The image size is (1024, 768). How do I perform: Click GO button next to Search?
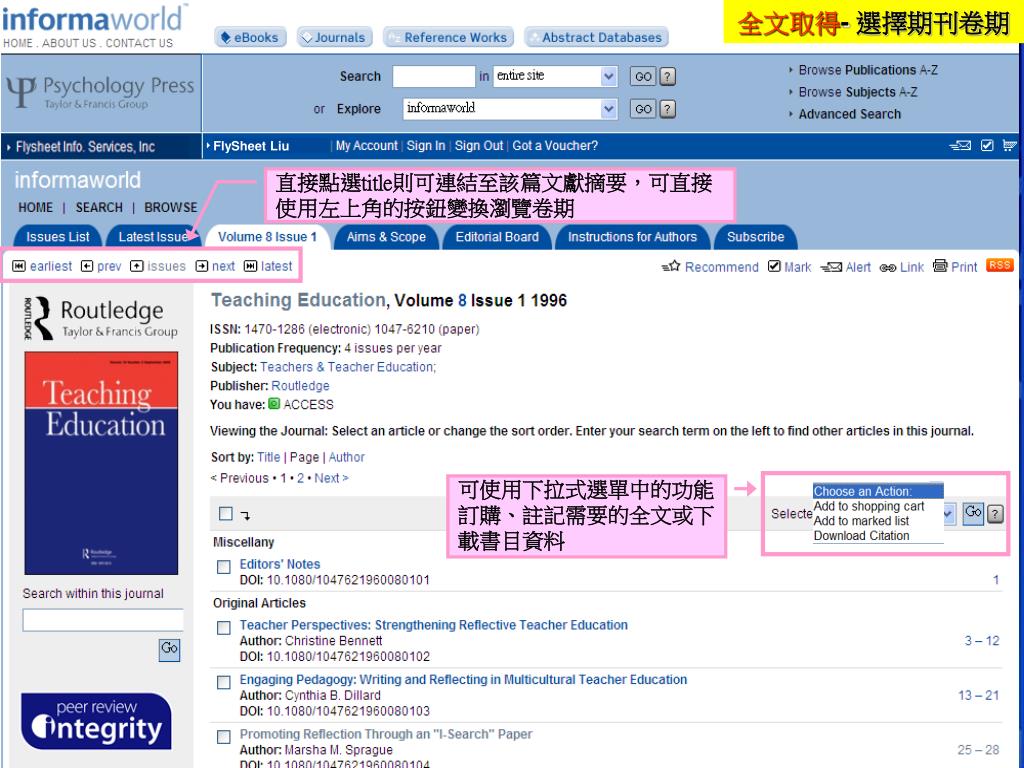pos(643,76)
